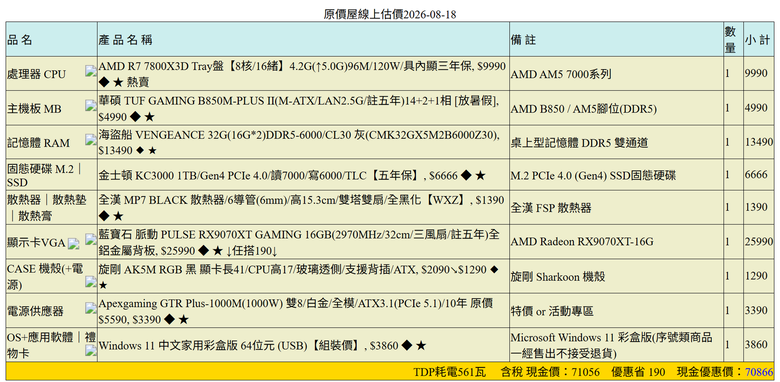Click the image icon in RAM row

tap(91, 139)
